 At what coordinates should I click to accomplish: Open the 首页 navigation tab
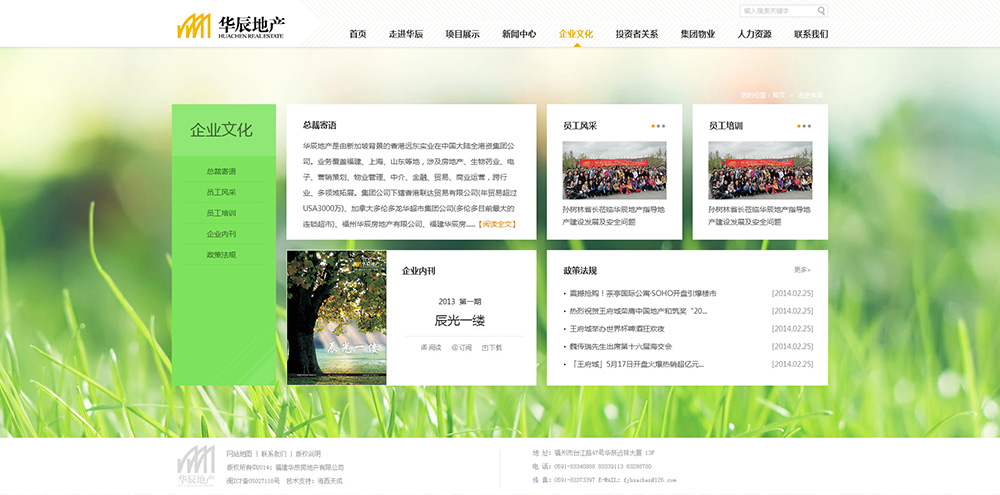pos(358,34)
